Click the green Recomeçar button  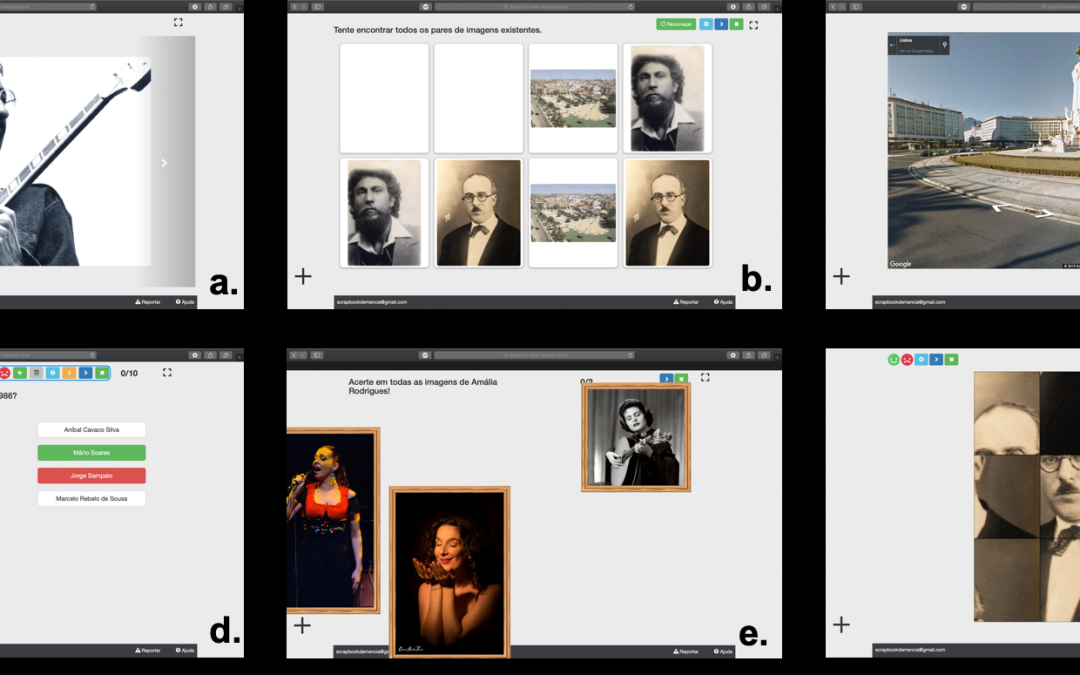tap(676, 24)
